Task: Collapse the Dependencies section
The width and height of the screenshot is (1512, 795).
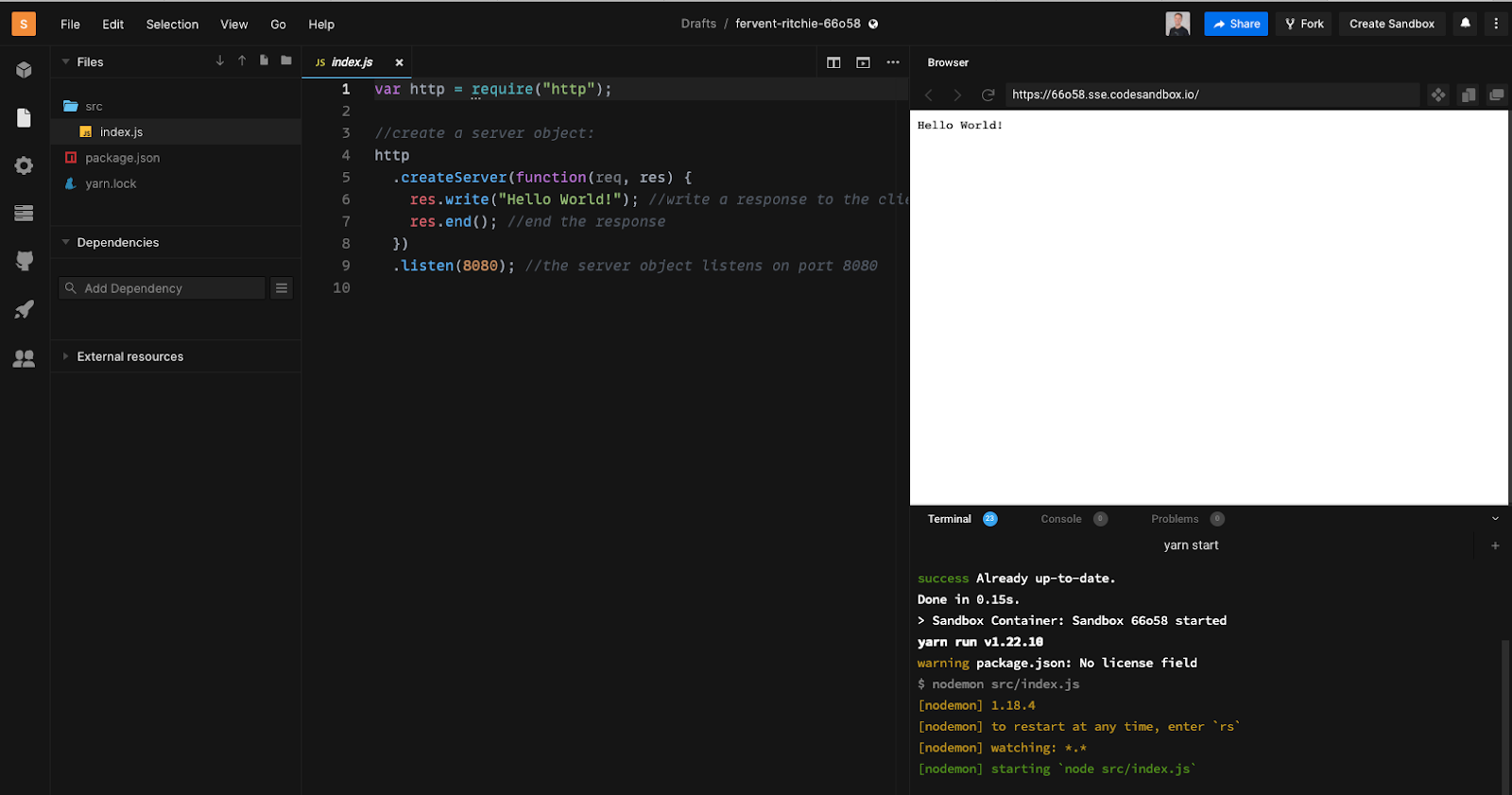Action: point(66,243)
